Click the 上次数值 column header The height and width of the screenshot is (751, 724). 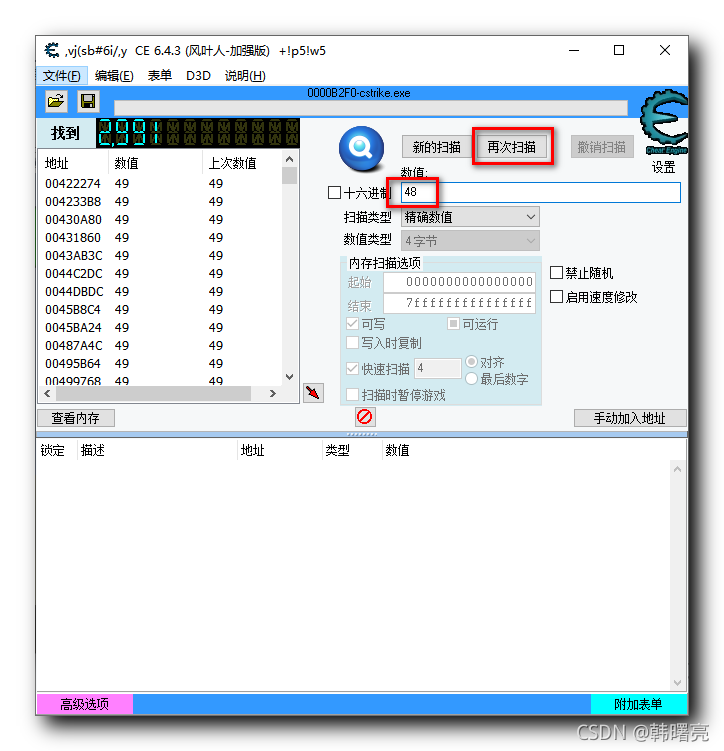click(242, 163)
